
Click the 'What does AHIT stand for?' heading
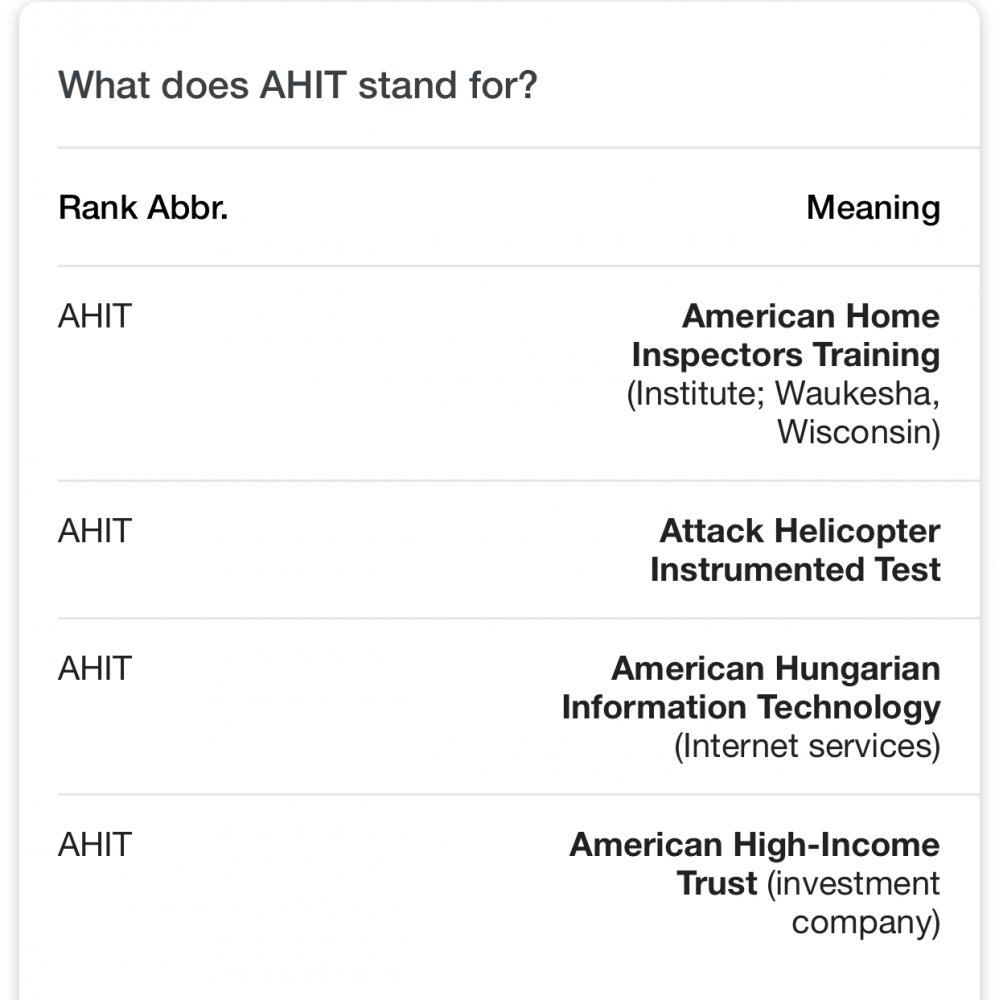coord(298,85)
